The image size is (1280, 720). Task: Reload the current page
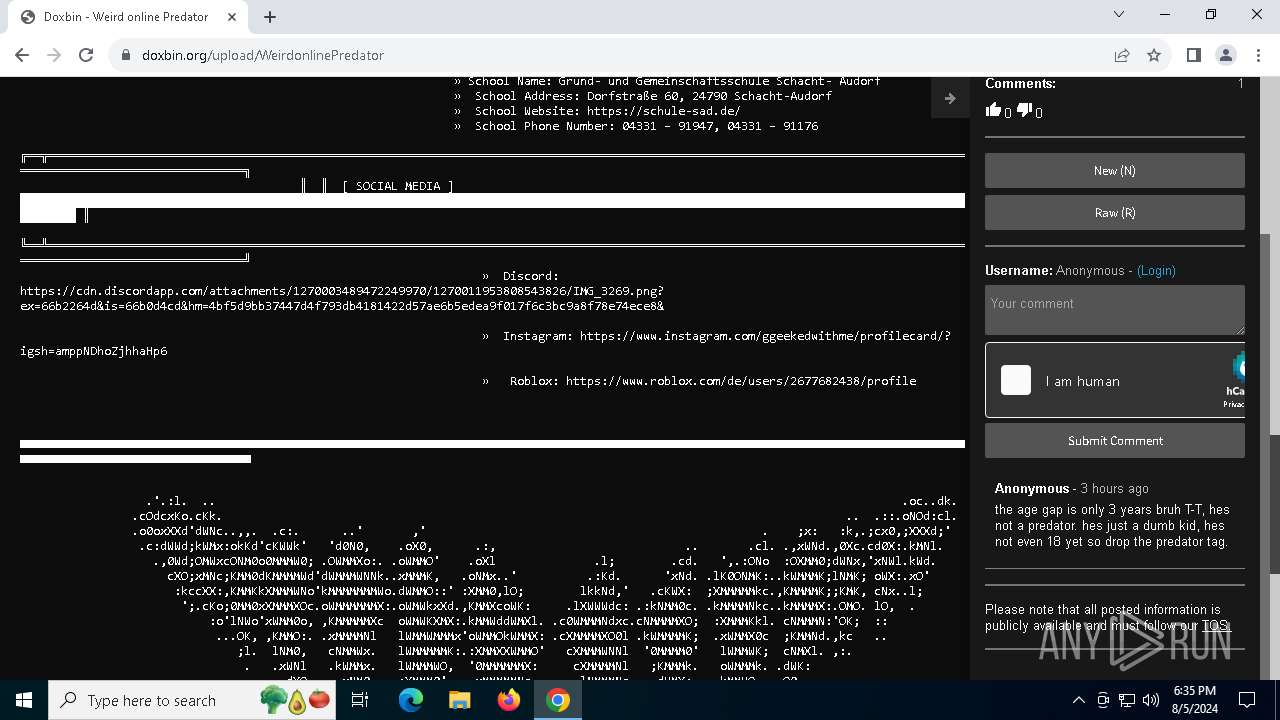point(86,55)
